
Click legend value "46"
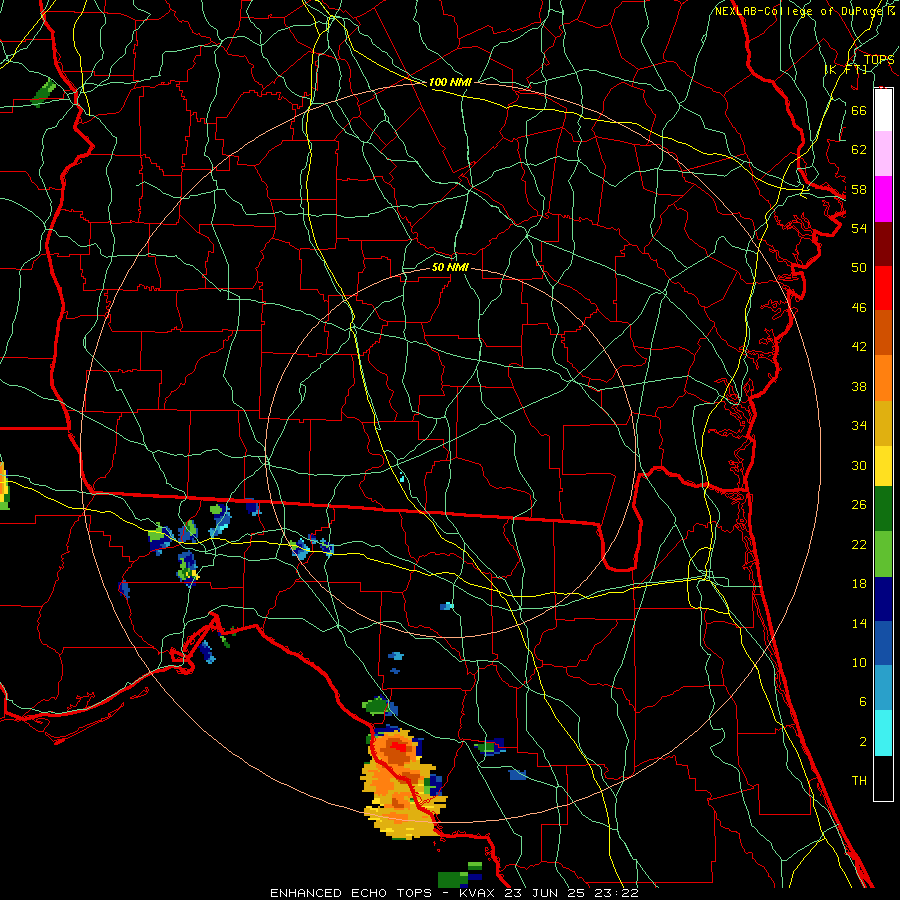coord(859,308)
